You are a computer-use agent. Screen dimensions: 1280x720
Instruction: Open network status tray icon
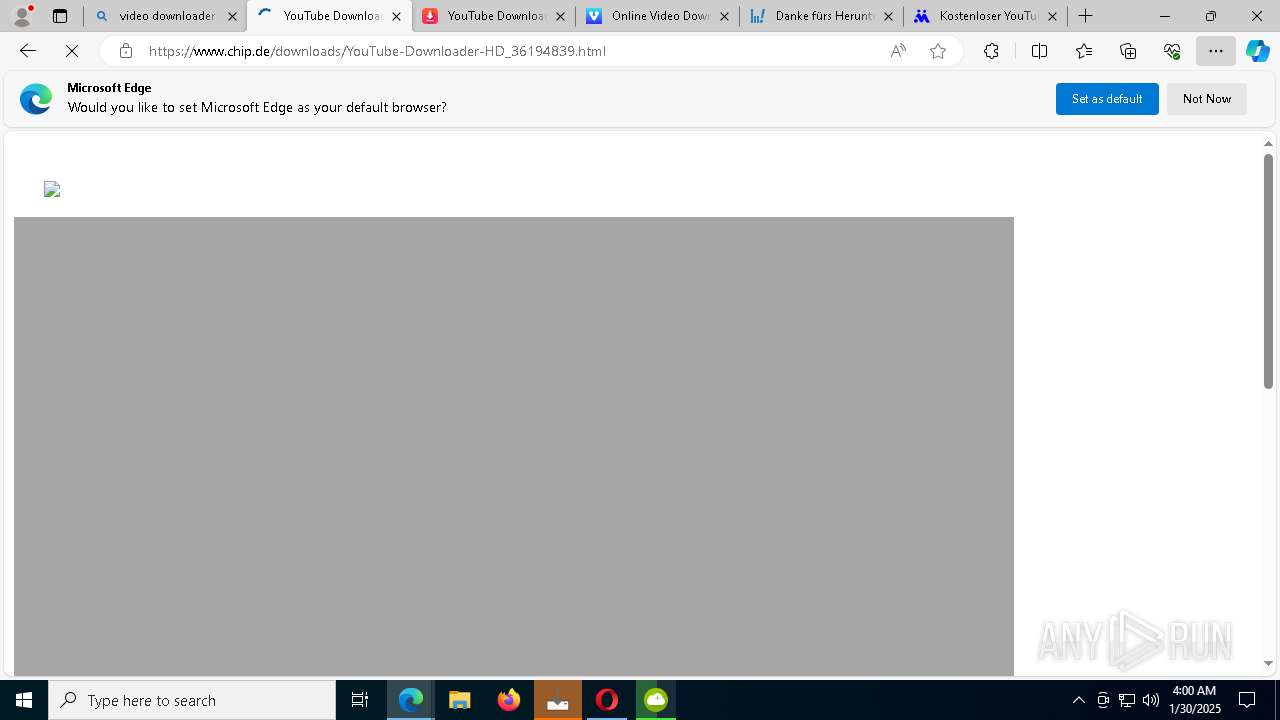(1127, 700)
